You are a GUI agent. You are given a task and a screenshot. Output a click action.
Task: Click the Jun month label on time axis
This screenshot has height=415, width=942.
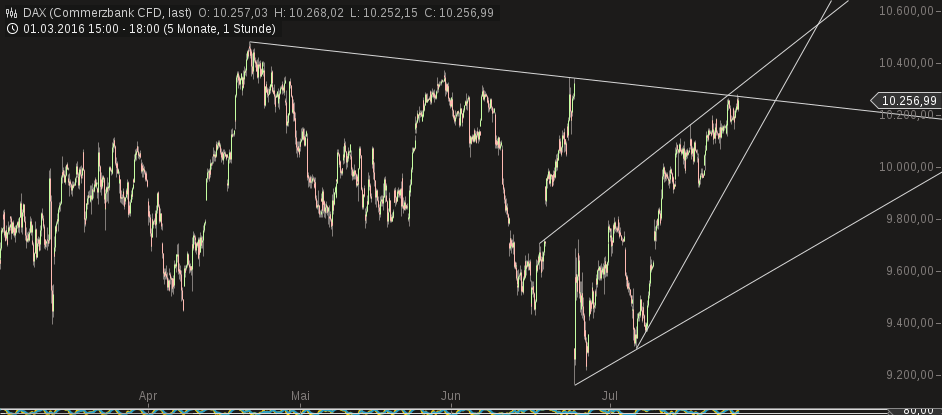(x=451, y=396)
